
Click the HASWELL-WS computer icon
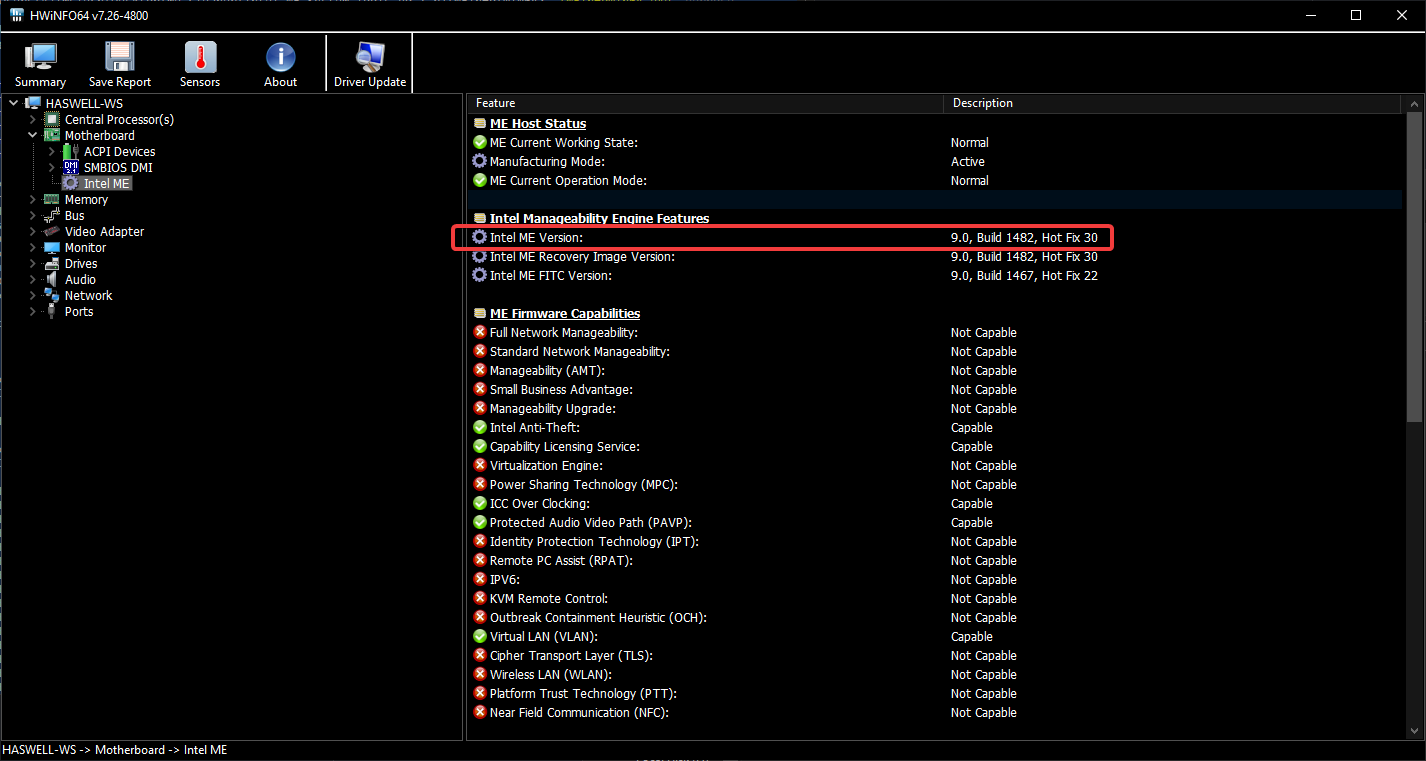click(x=33, y=103)
